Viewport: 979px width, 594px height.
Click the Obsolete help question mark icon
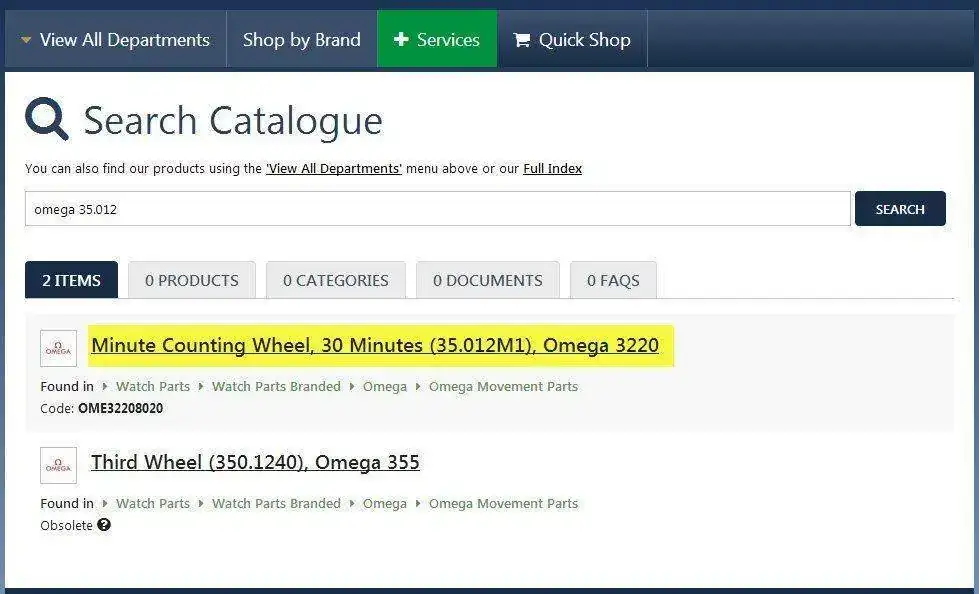[x=104, y=525]
